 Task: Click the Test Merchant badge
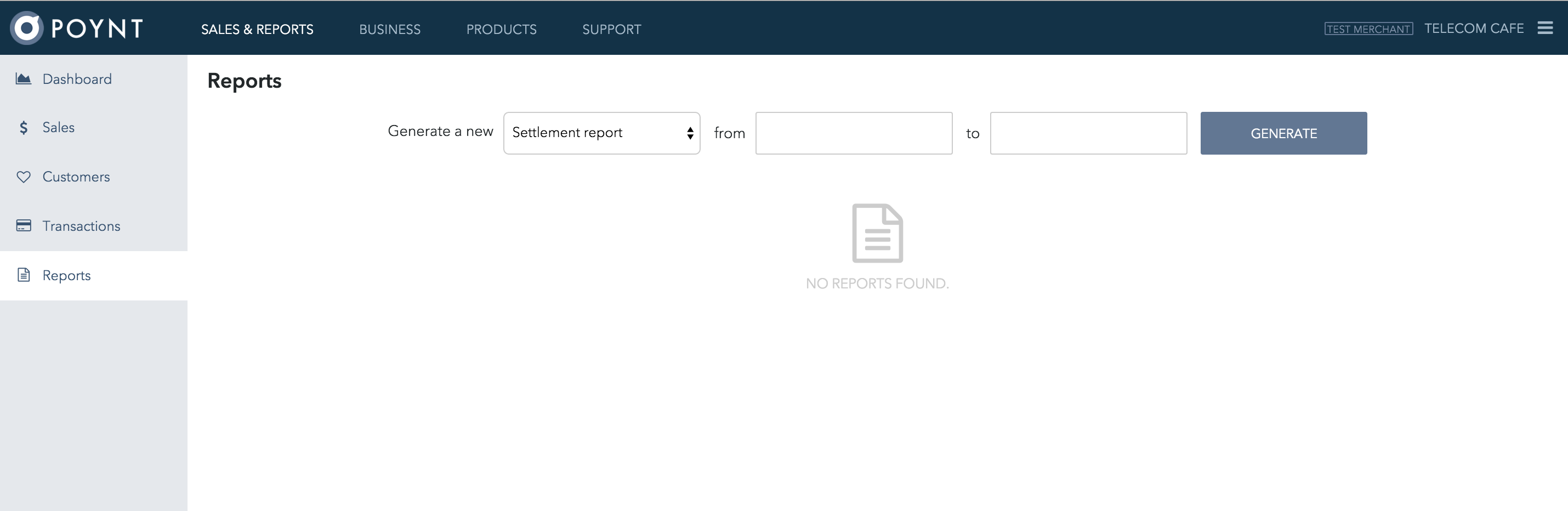click(x=1368, y=29)
